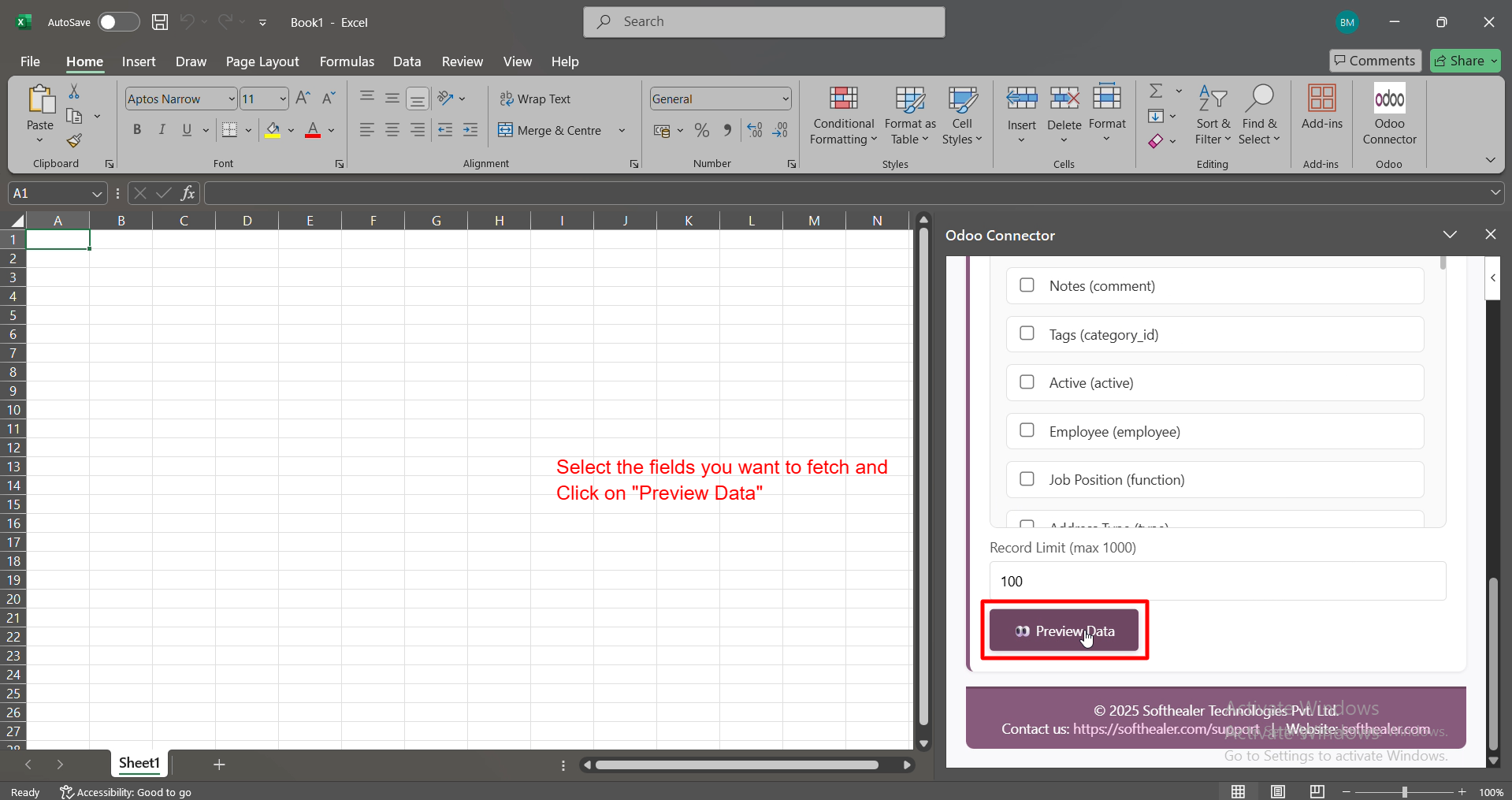This screenshot has width=1512, height=800.
Task: Apply bold formatting
Action: coord(137,130)
